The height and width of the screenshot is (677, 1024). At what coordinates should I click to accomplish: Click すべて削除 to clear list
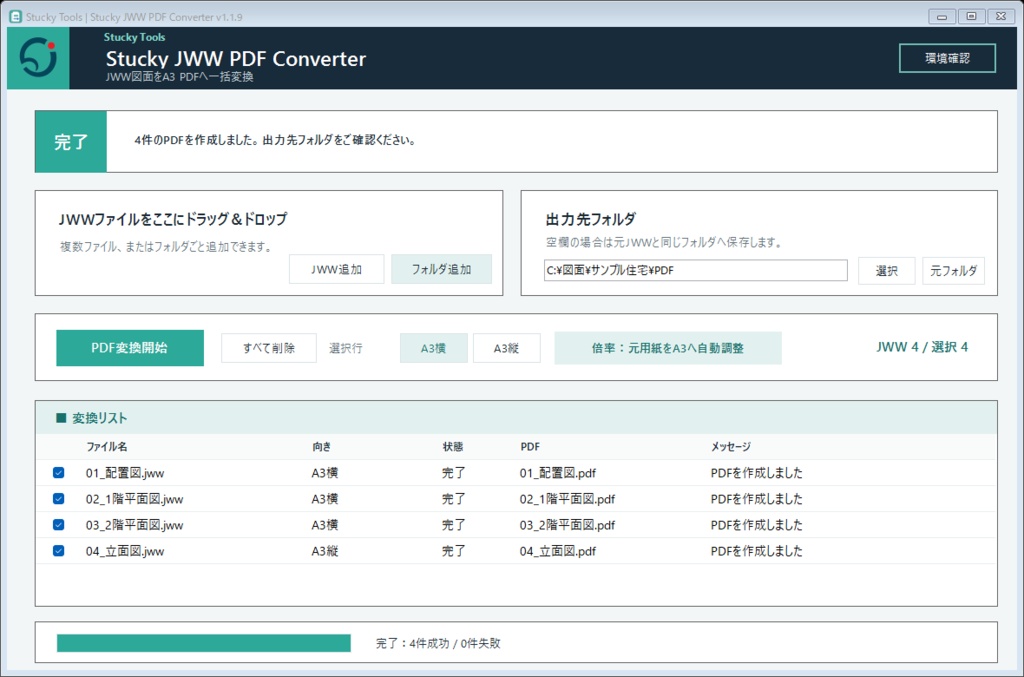[x=269, y=348]
